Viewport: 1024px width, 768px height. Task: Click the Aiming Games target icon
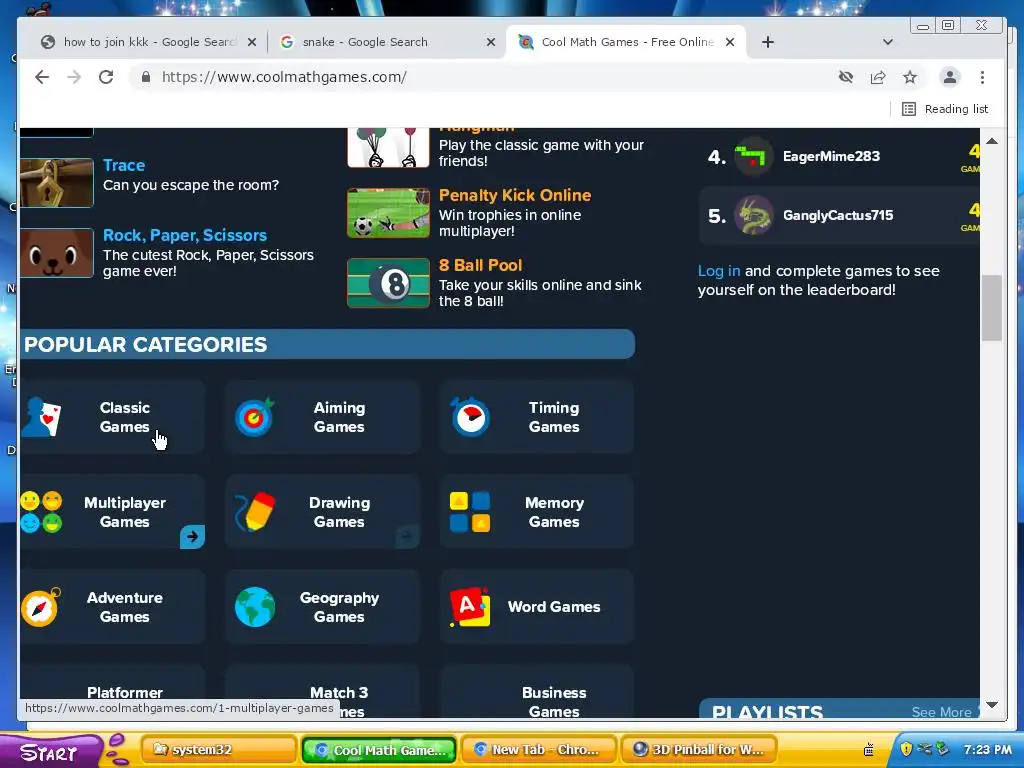point(255,417)
